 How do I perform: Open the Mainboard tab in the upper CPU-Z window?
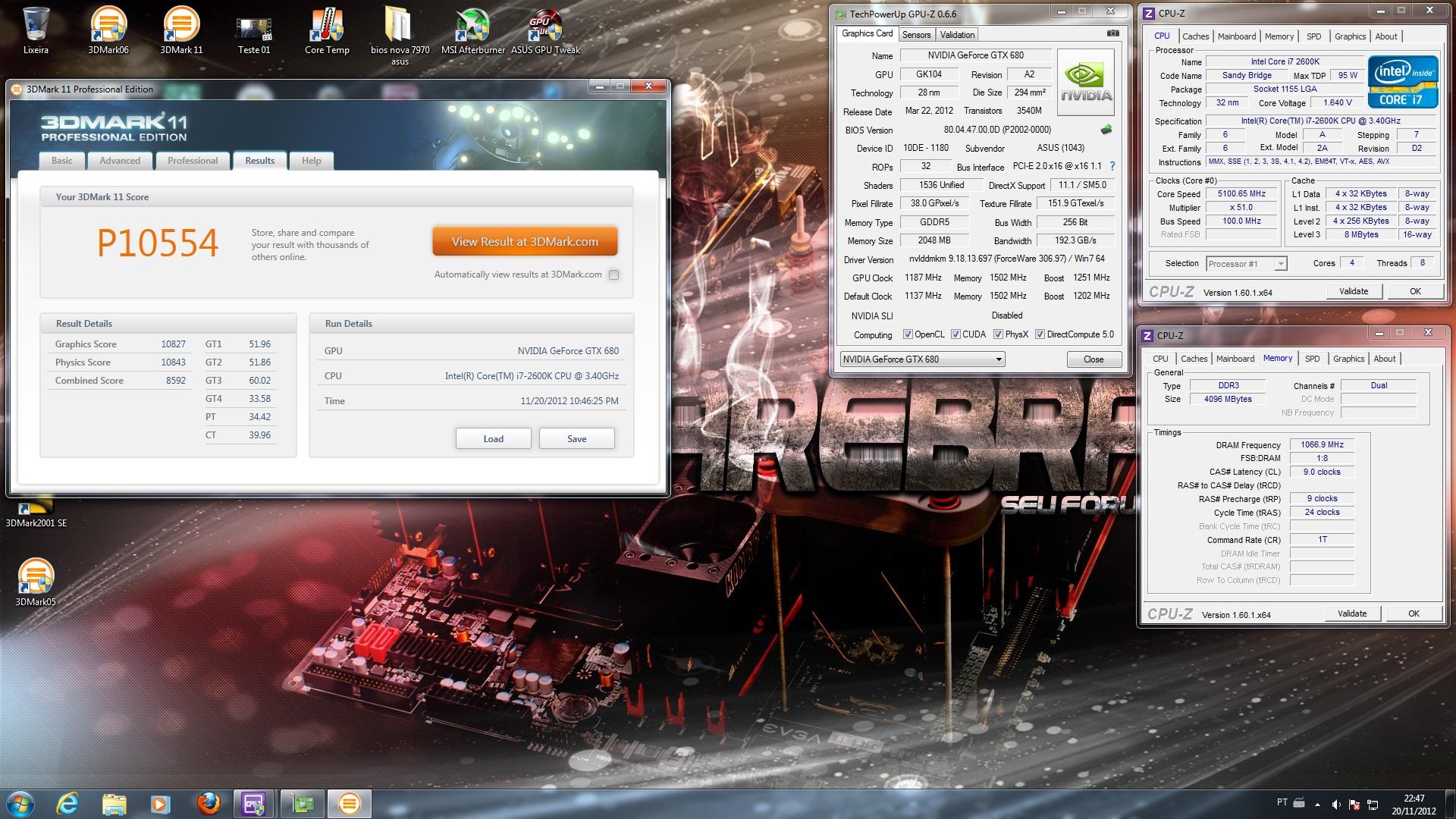(x=1237, y=36)
